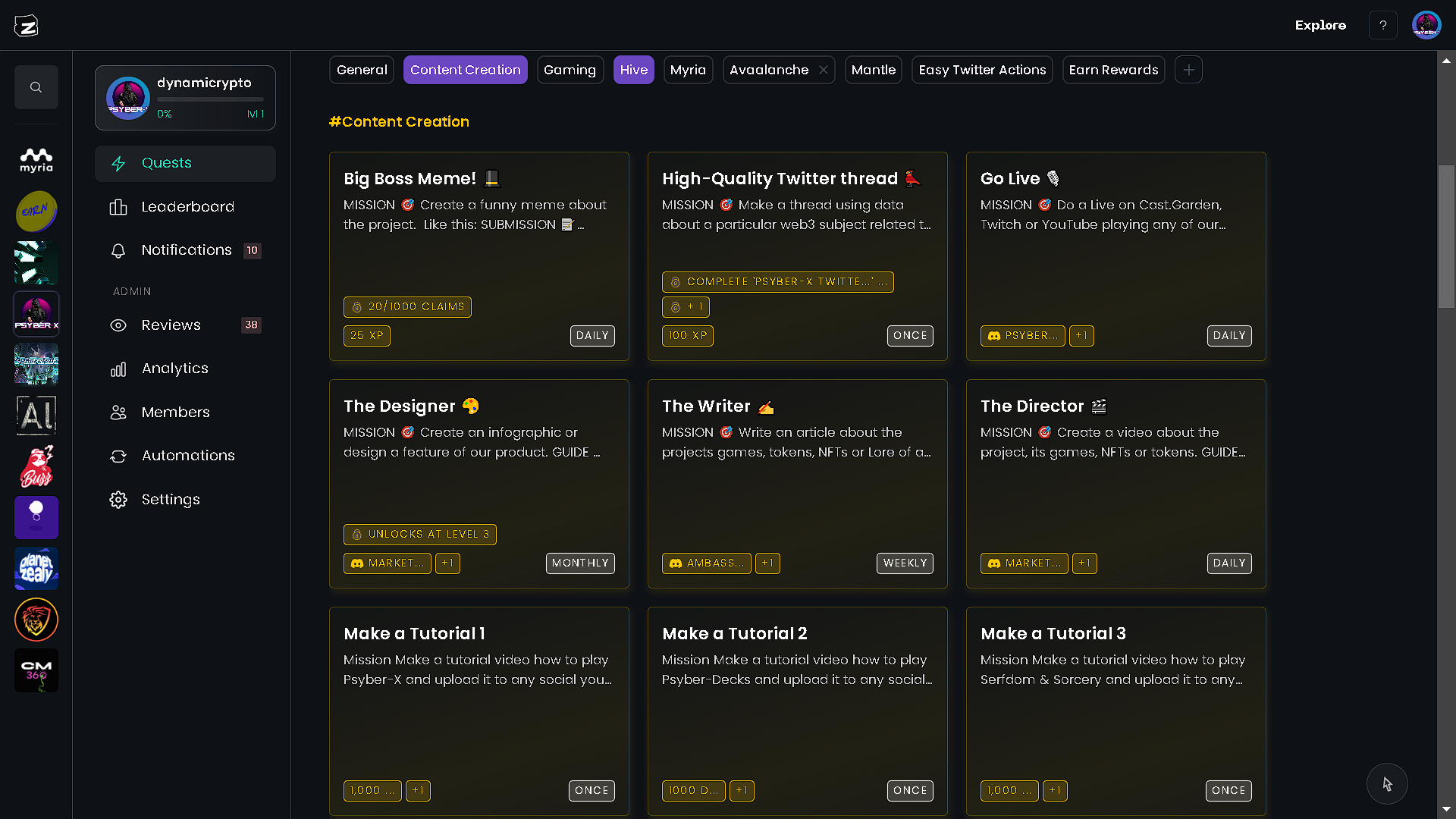Click the Automations refresh icon
This screenshot has height=819, width=1456.
coord(118,456)
